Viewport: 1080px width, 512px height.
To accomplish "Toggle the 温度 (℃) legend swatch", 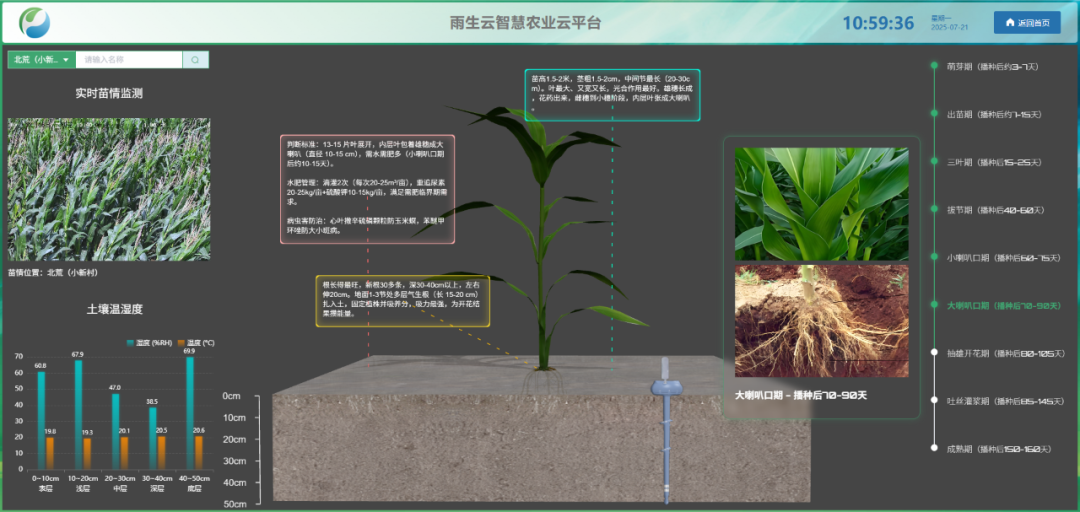I will (x=182, y=342).
